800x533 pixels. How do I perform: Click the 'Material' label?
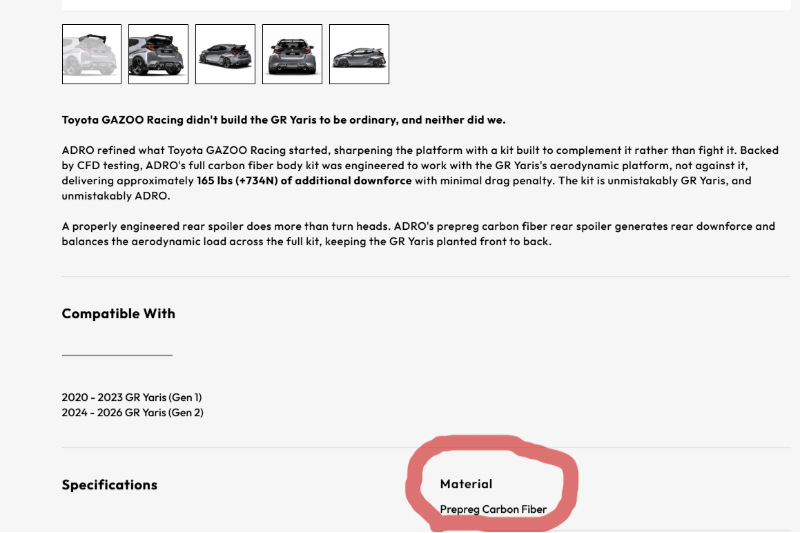[466, 484]
